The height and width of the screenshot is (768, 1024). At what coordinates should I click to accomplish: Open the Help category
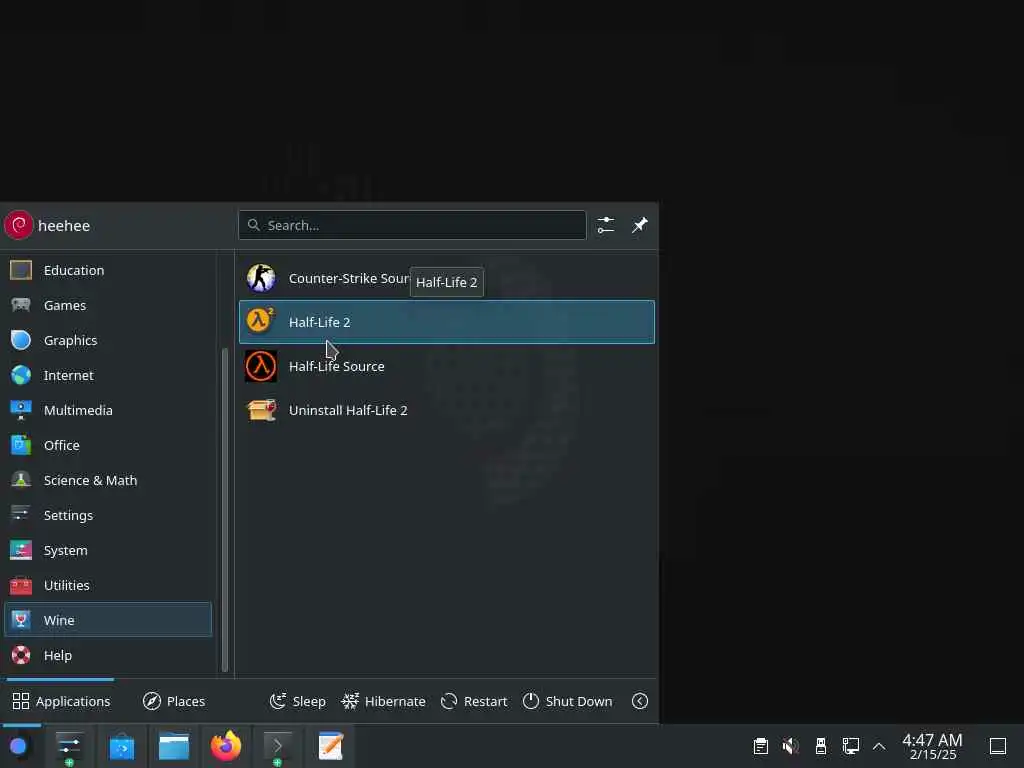pos(108,655)
